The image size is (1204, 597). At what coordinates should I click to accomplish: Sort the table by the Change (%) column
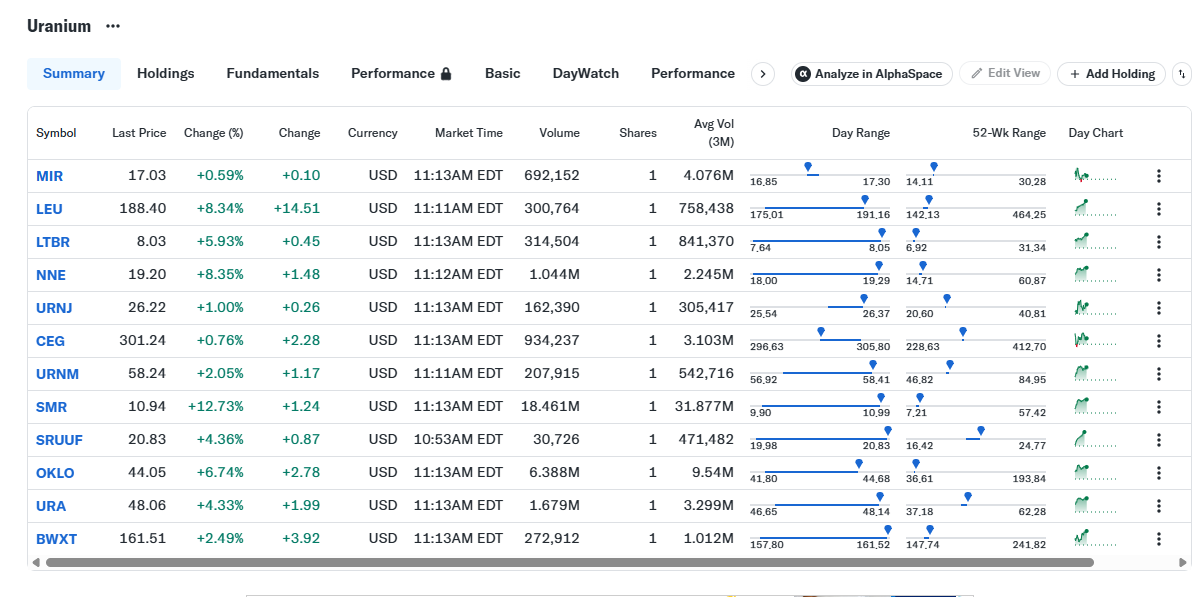[x=214, y=133]
